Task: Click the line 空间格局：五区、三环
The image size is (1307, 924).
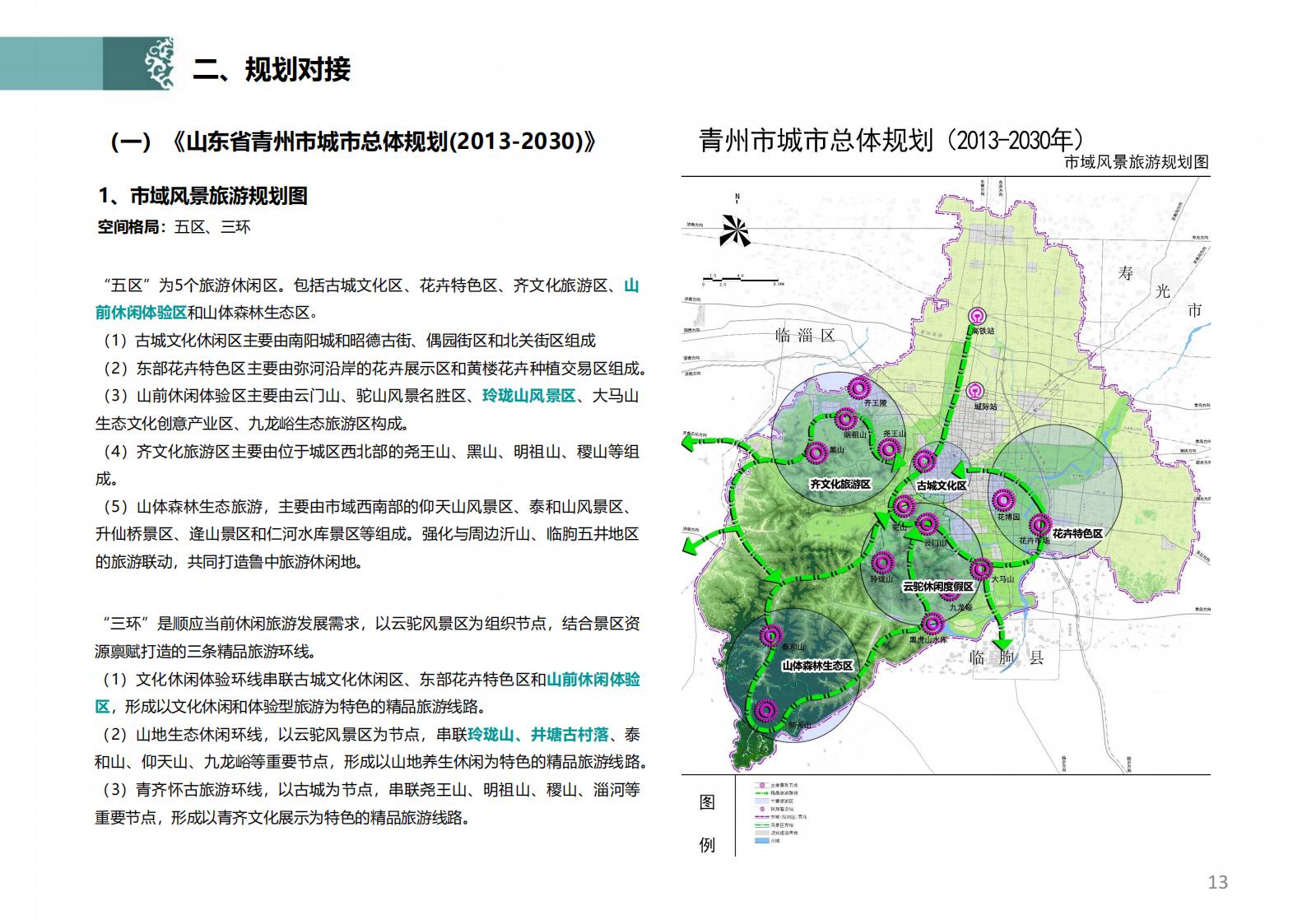Action: click(x=174, y=227)
